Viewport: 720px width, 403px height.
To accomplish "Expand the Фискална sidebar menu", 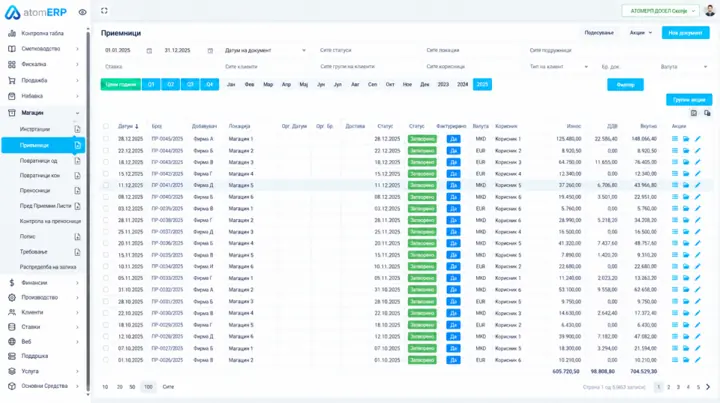I will click(x=44, y=64).
